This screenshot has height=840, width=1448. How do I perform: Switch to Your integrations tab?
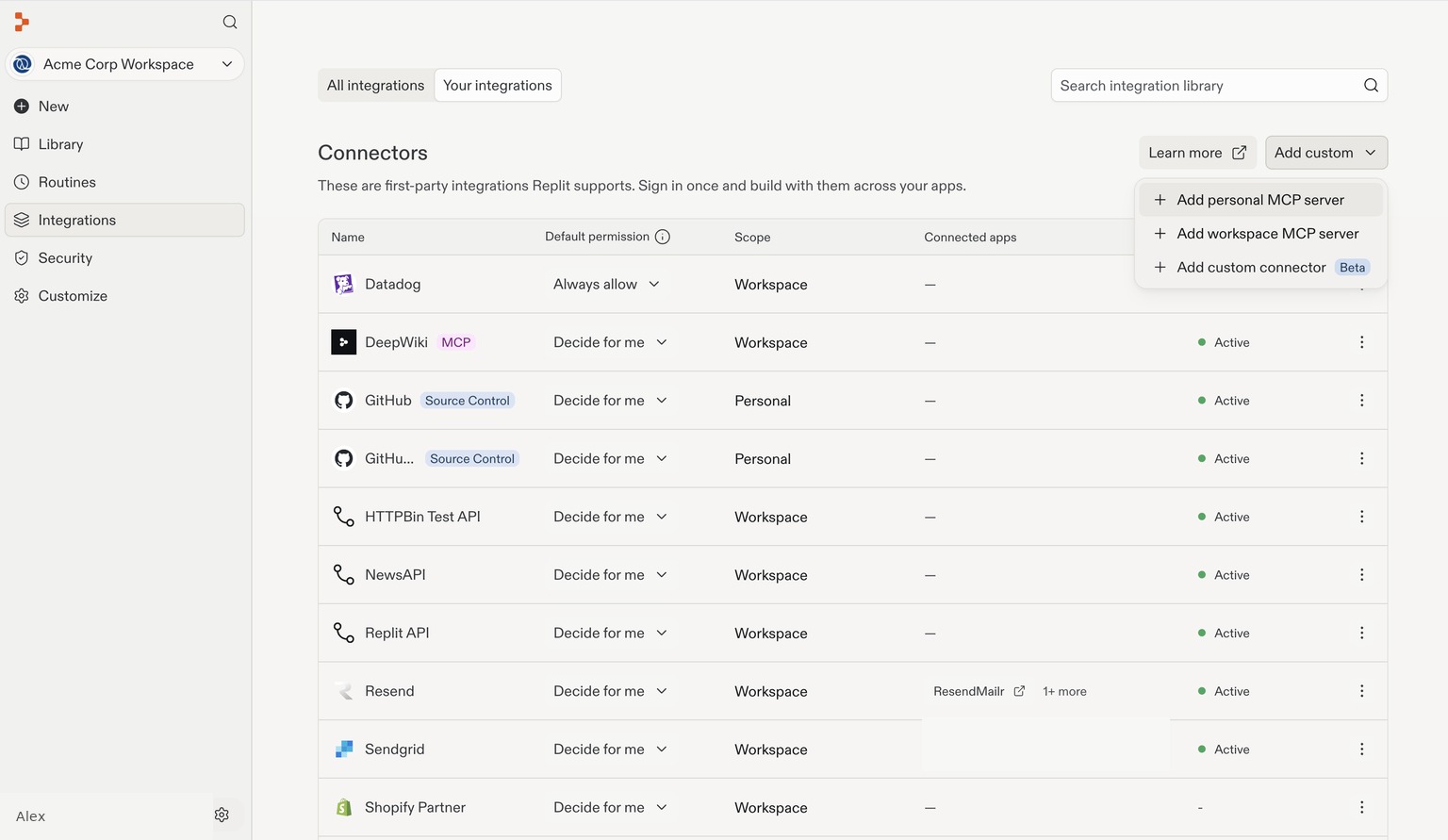[498, 86]
